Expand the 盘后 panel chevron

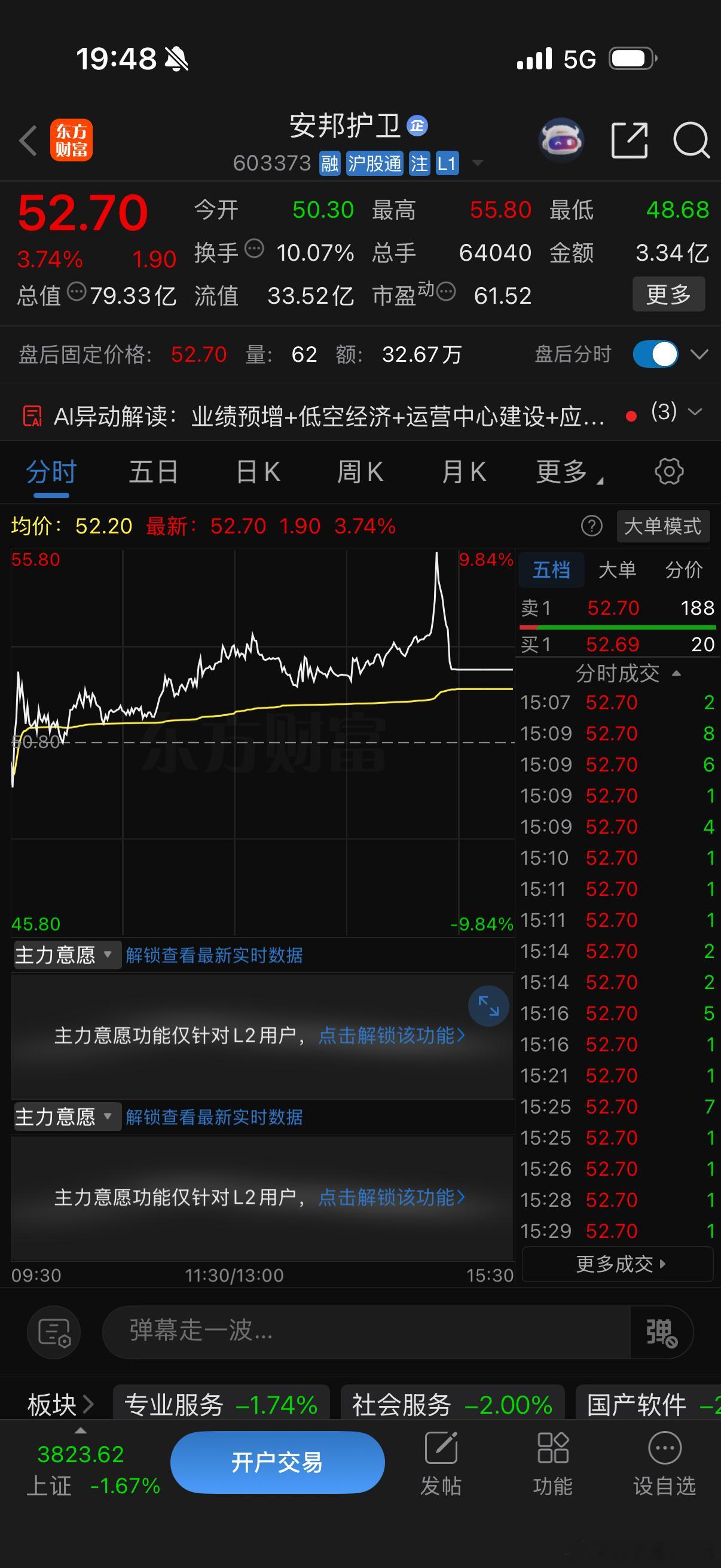point(699,354)
